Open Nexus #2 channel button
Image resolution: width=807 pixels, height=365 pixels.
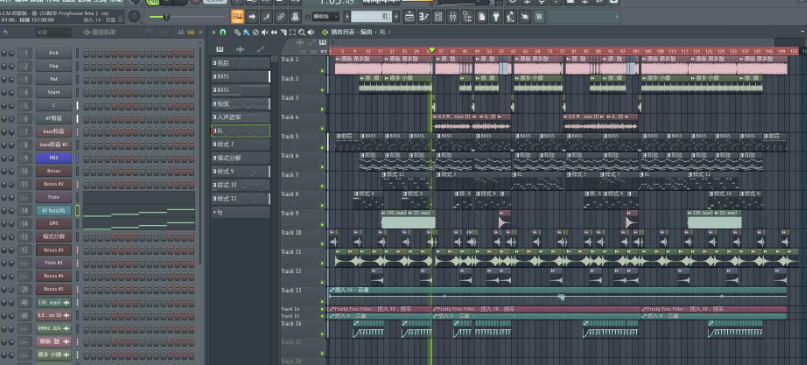54,184
